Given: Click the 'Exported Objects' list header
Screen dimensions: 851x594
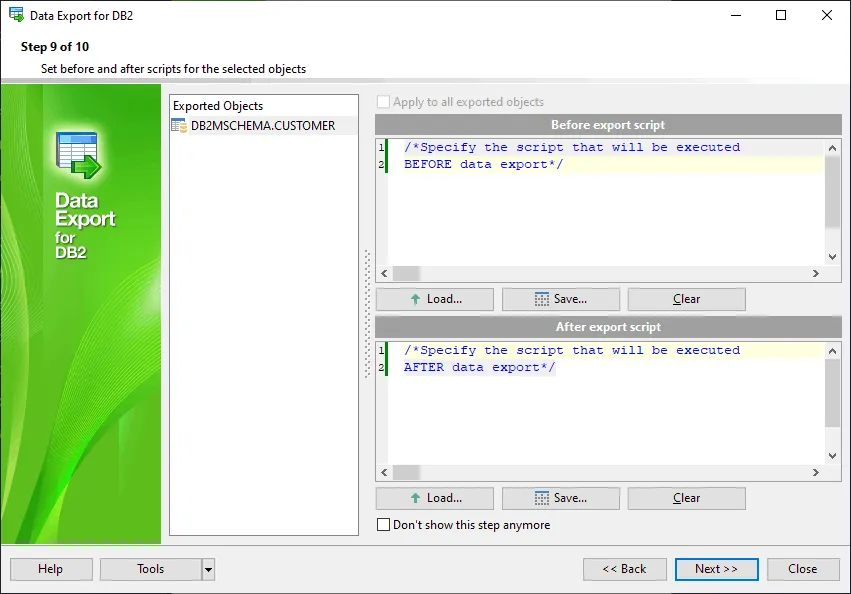Looking at the screenshot, I should click(x=218, y=106).
